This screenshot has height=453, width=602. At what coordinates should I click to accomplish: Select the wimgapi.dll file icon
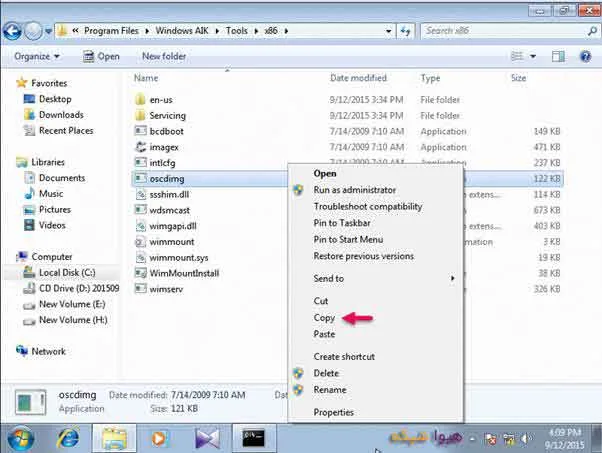(x=141, y=226)
